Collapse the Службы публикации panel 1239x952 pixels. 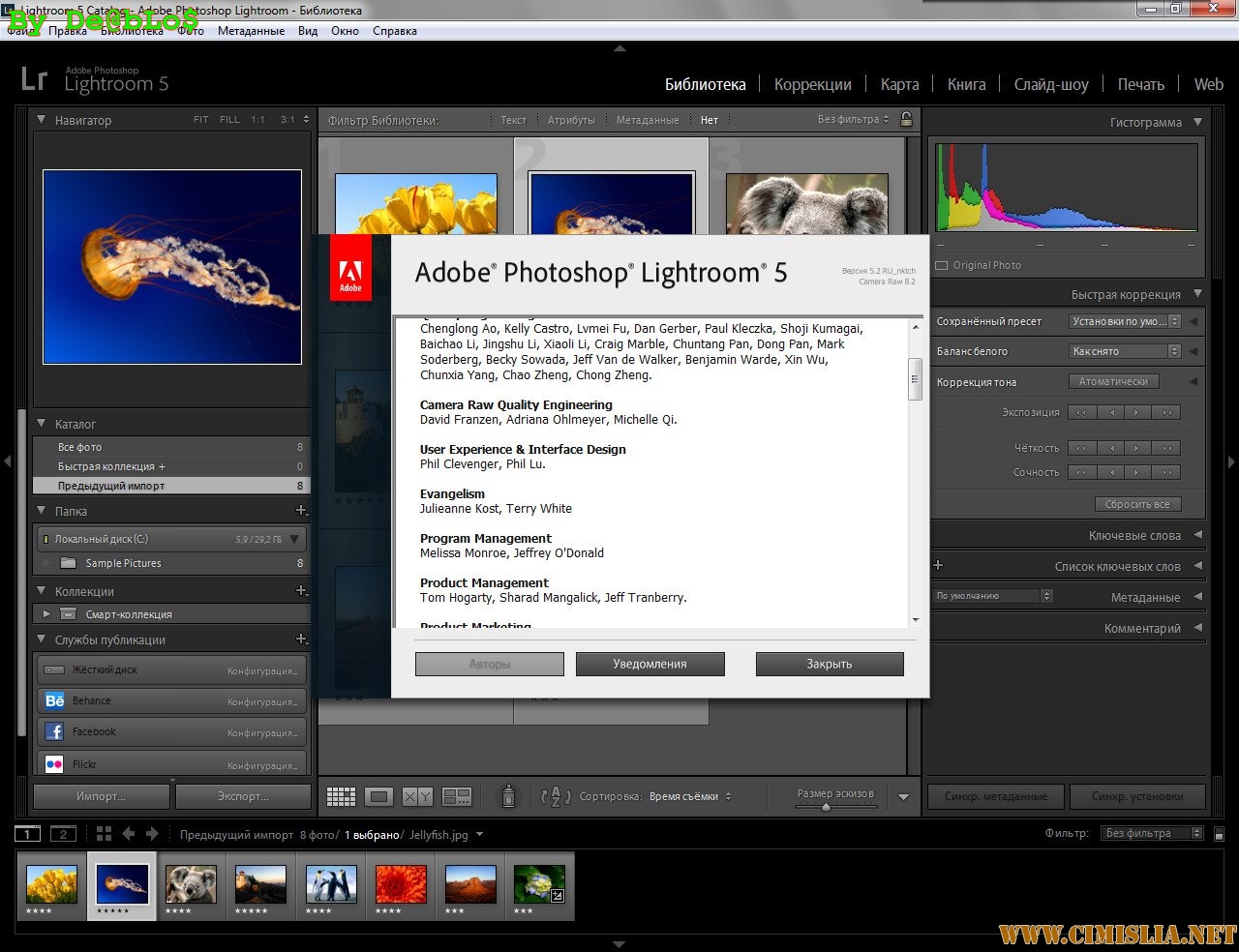pos(42,640)
